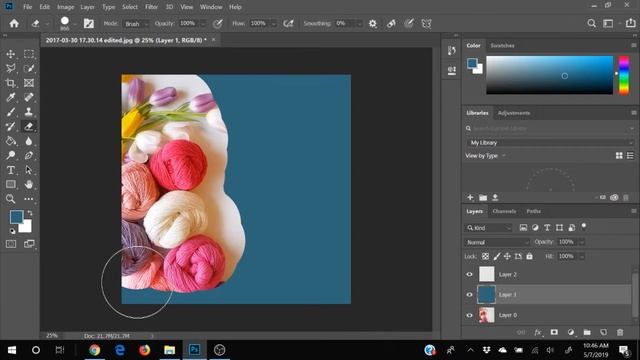Click the Share icon top right

(x=631, y=23)
